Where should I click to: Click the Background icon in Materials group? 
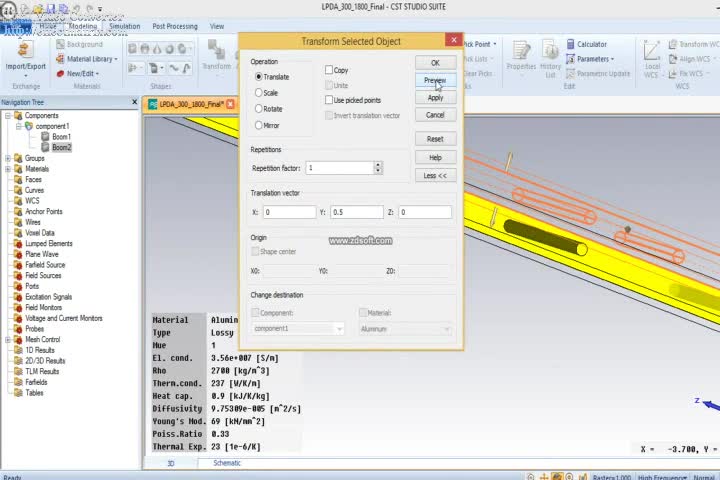(60, 44)
